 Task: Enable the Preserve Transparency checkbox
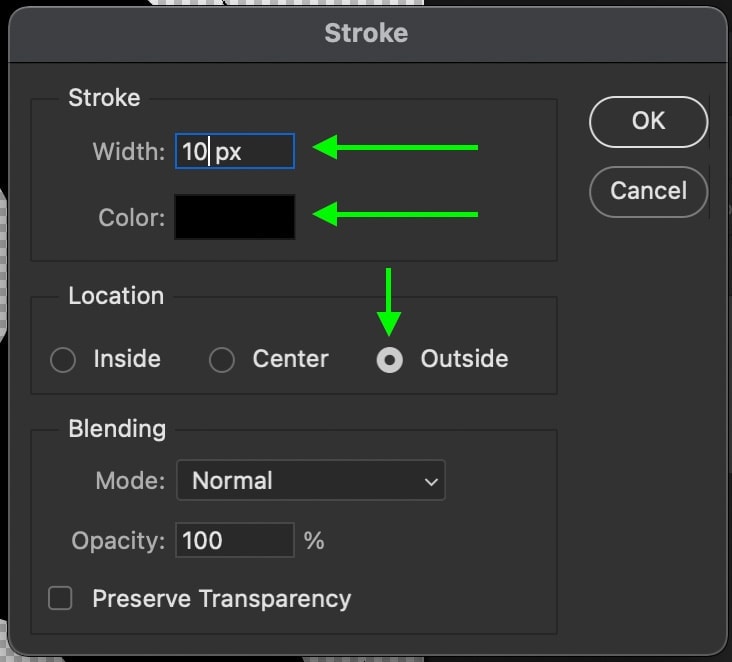coord(60,598)
